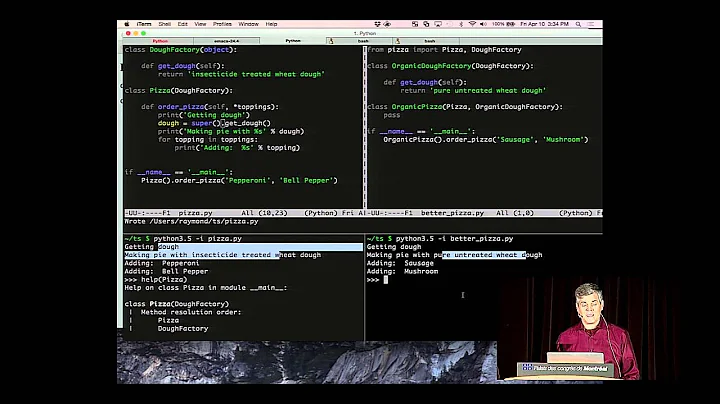The image size is (720, 404).
Task: Click 'DoughFactory' in resolution order list
Action: (x=183, y=329)
